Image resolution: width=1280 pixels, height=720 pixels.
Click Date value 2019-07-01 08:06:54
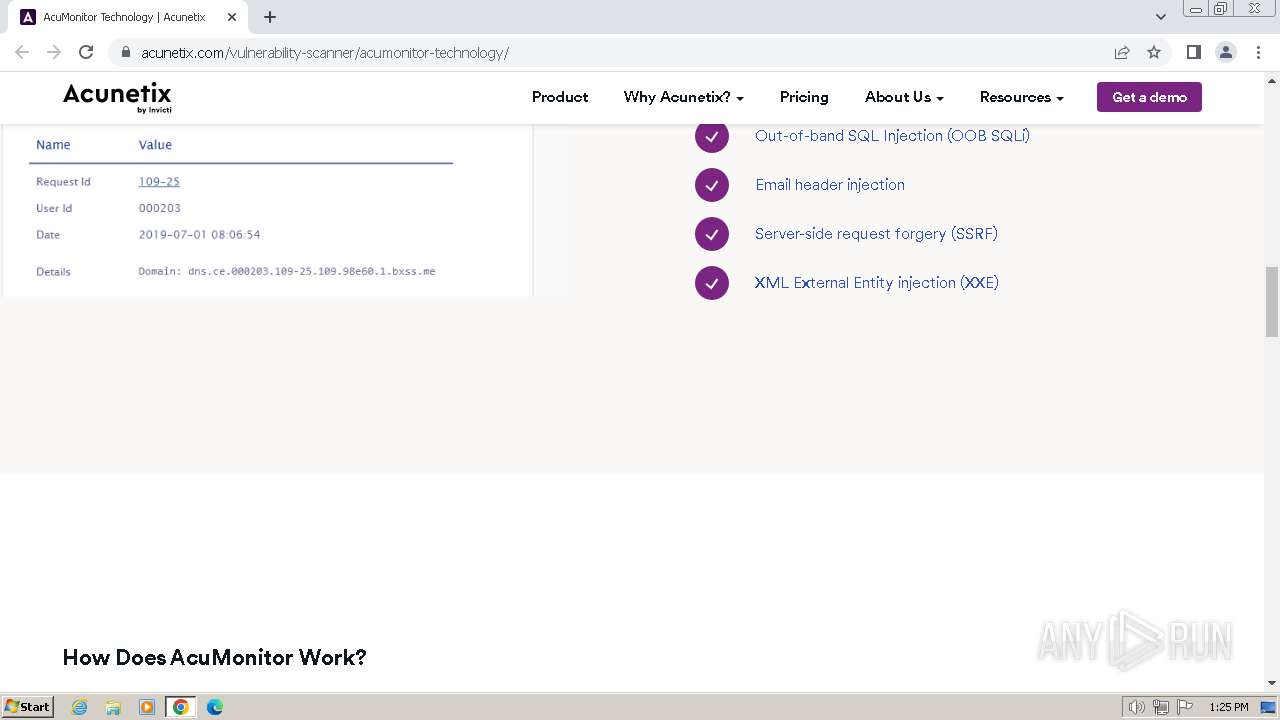tap(199, 235)
